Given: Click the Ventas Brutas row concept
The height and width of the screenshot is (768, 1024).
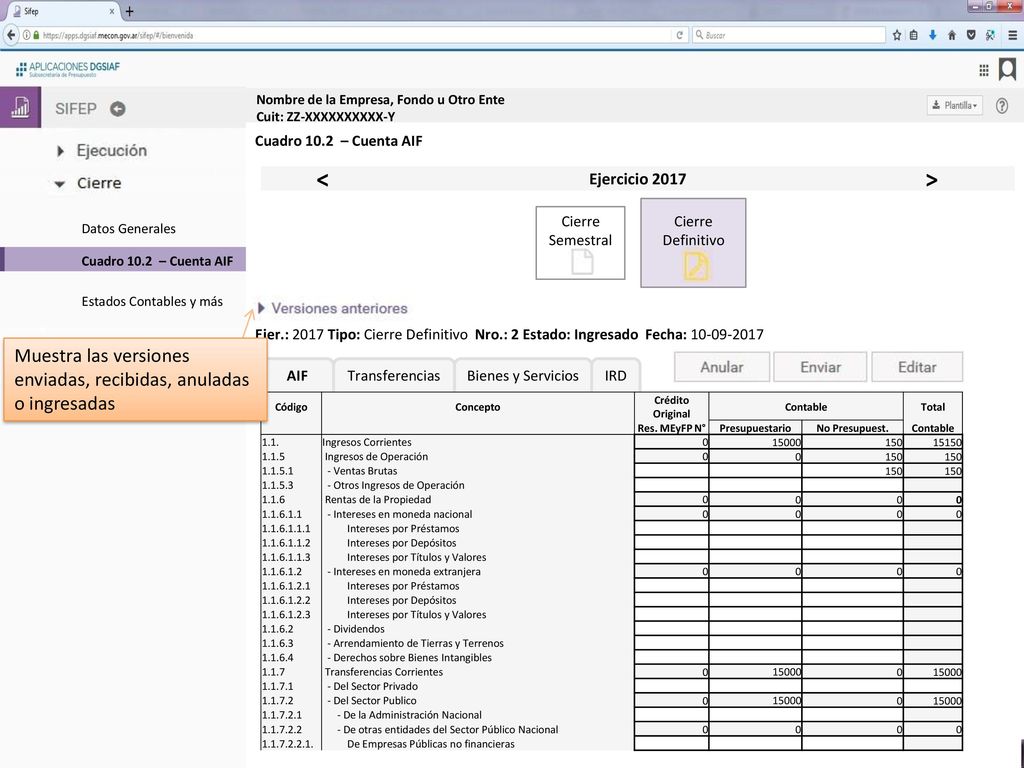Looking at the screenshot, I should [365, 471].
